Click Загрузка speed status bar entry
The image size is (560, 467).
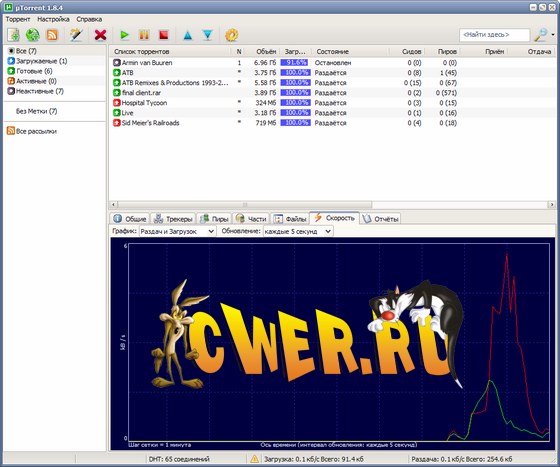(314, 459)
